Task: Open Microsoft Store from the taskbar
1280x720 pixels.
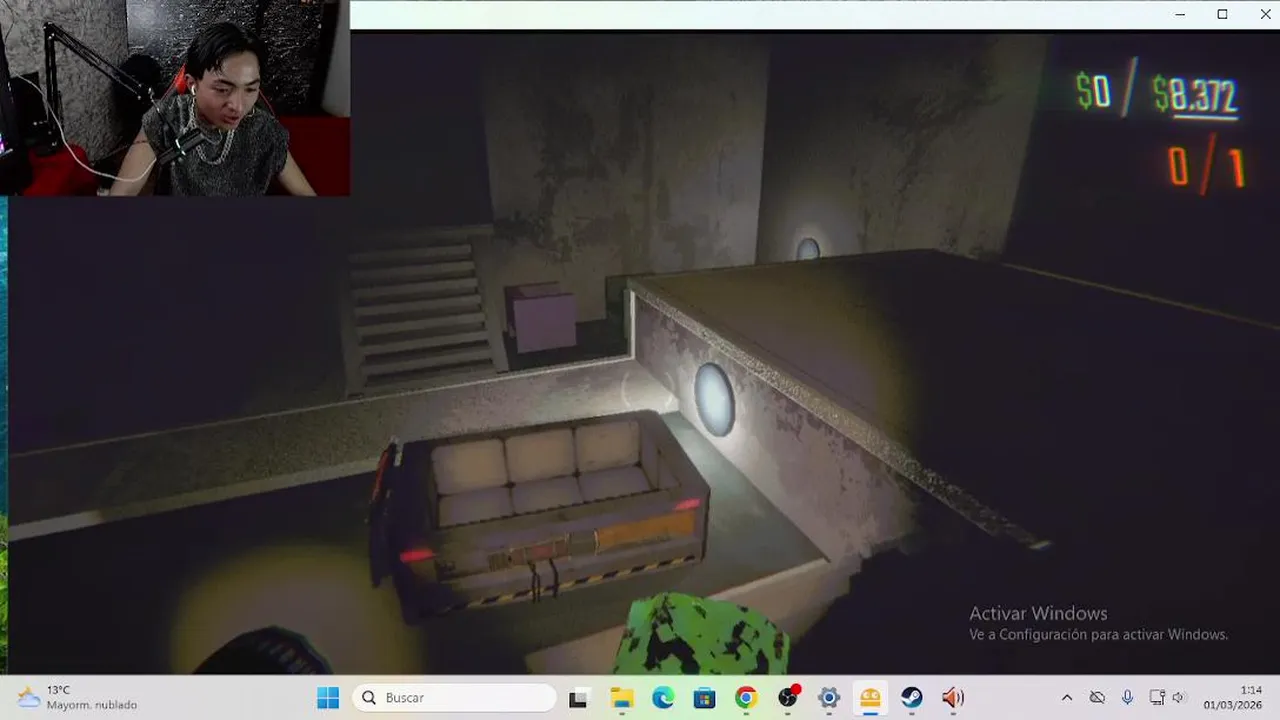Action: point(704,698)
